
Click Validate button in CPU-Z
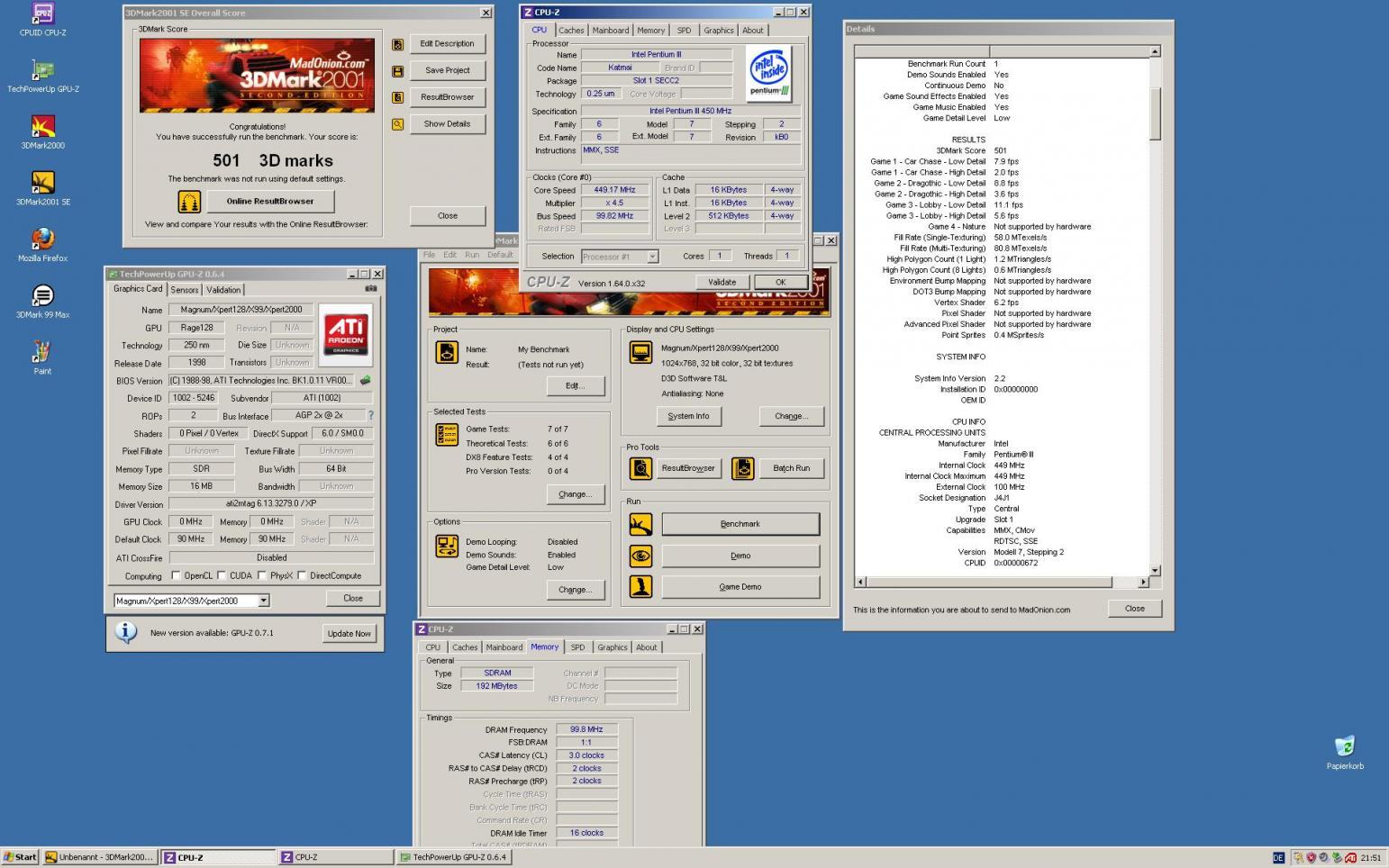point(722,283)
